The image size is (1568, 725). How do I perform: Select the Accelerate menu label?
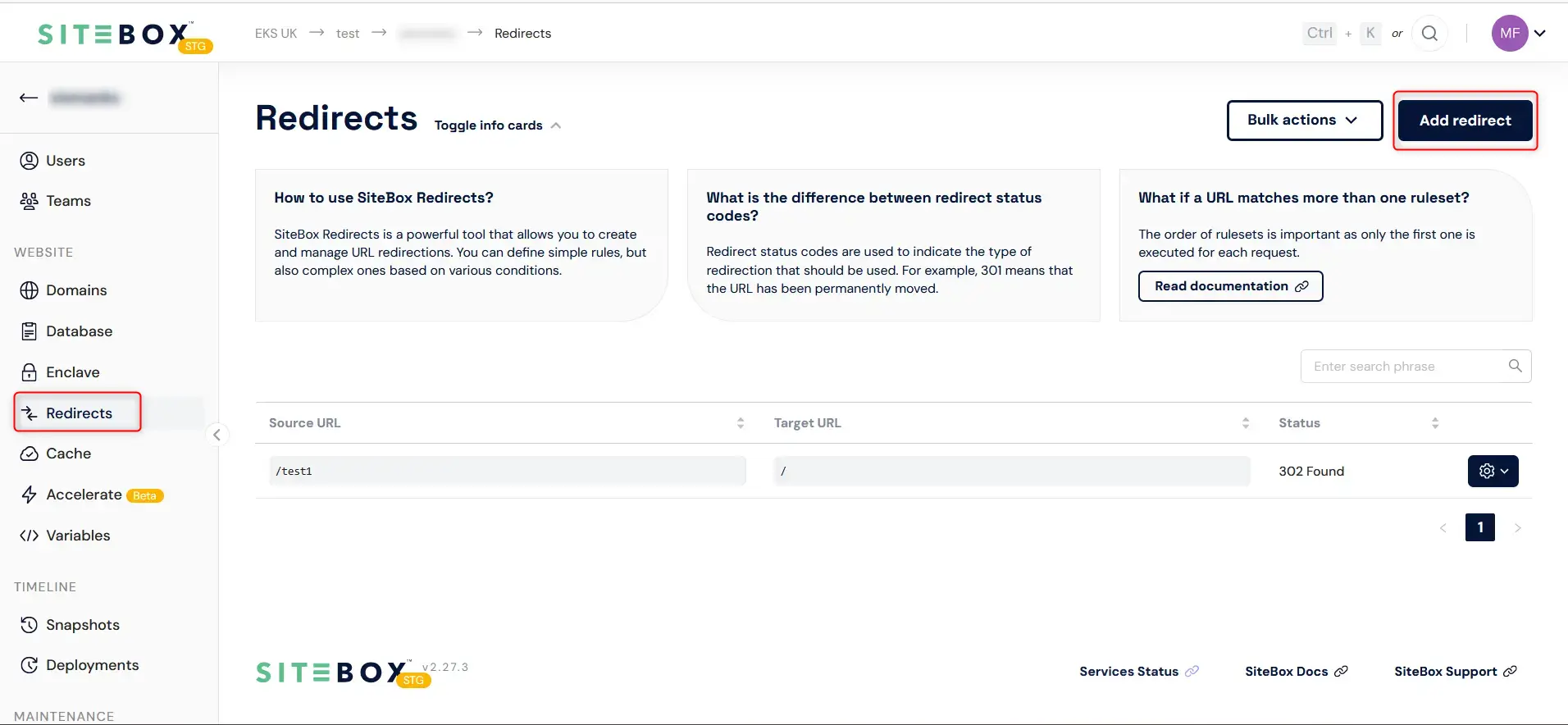(84, 495)
